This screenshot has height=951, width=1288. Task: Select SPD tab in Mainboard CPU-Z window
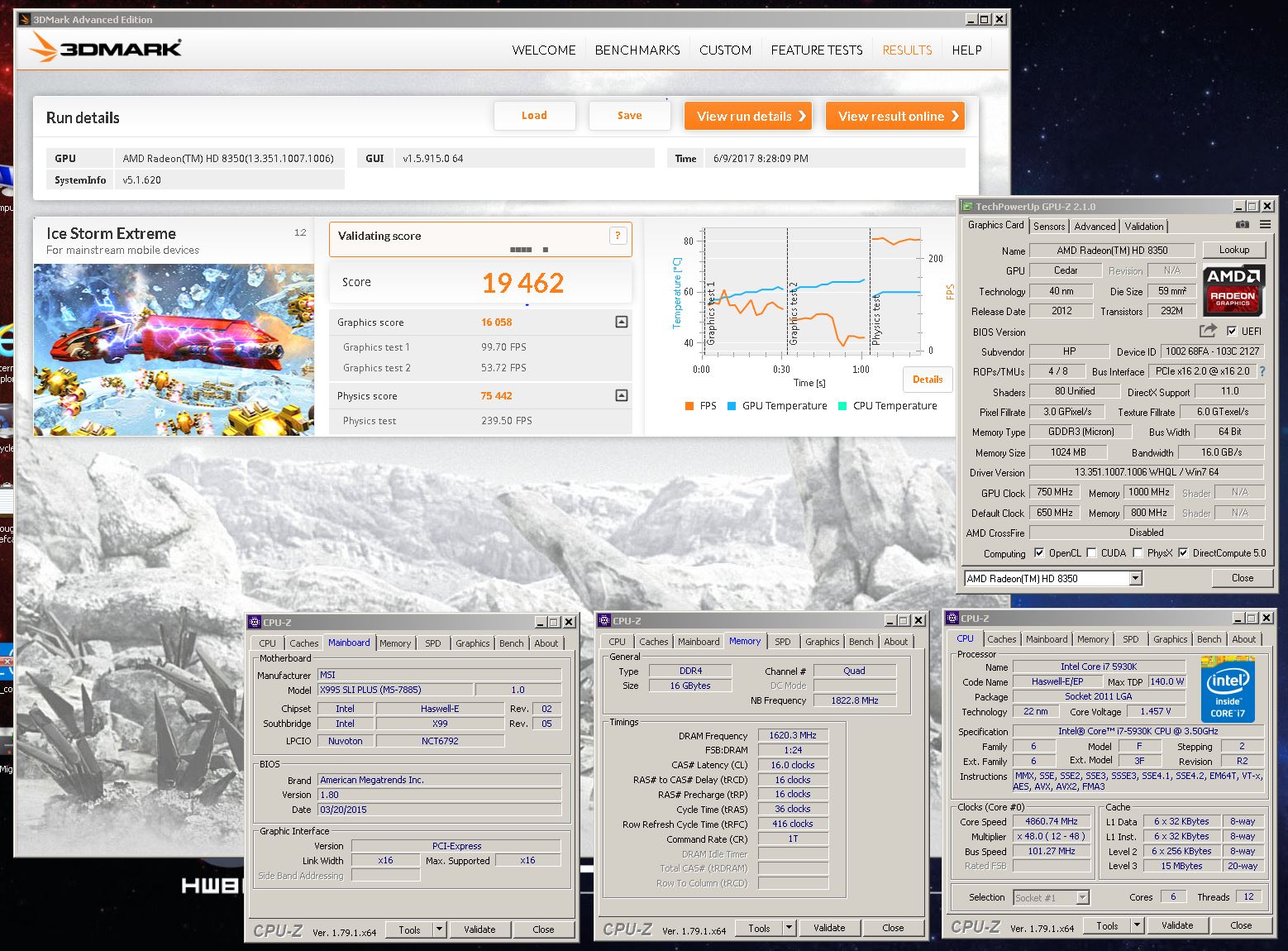(x=432, y=643)
